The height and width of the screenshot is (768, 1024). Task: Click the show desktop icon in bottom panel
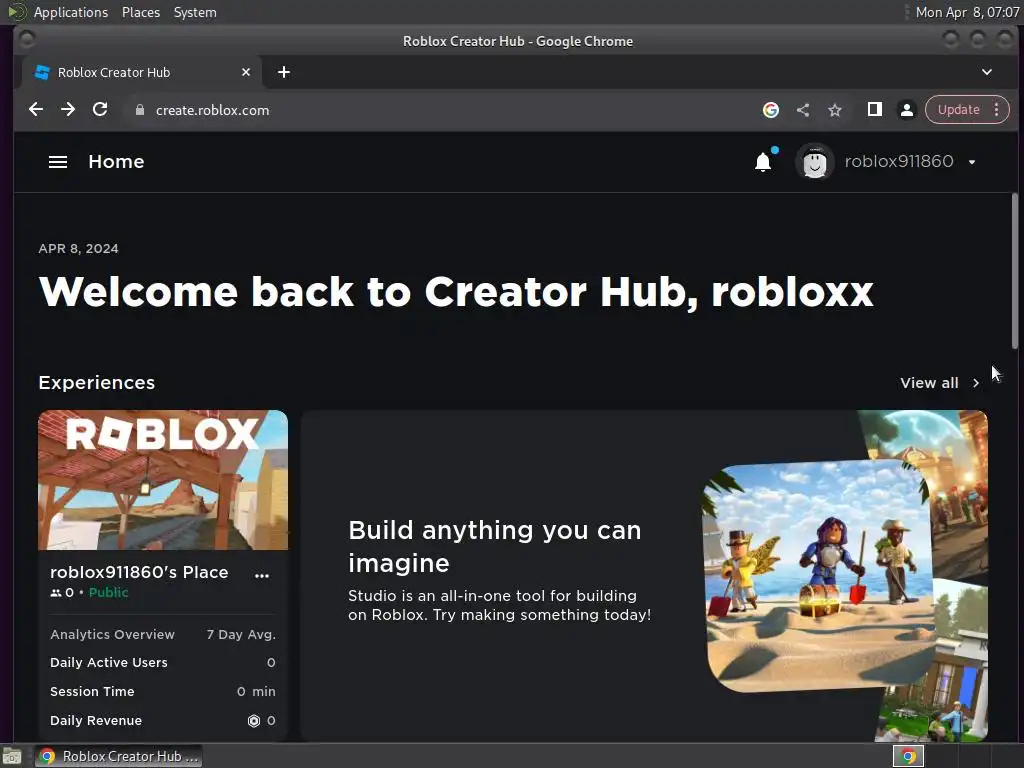coord(12,756)
